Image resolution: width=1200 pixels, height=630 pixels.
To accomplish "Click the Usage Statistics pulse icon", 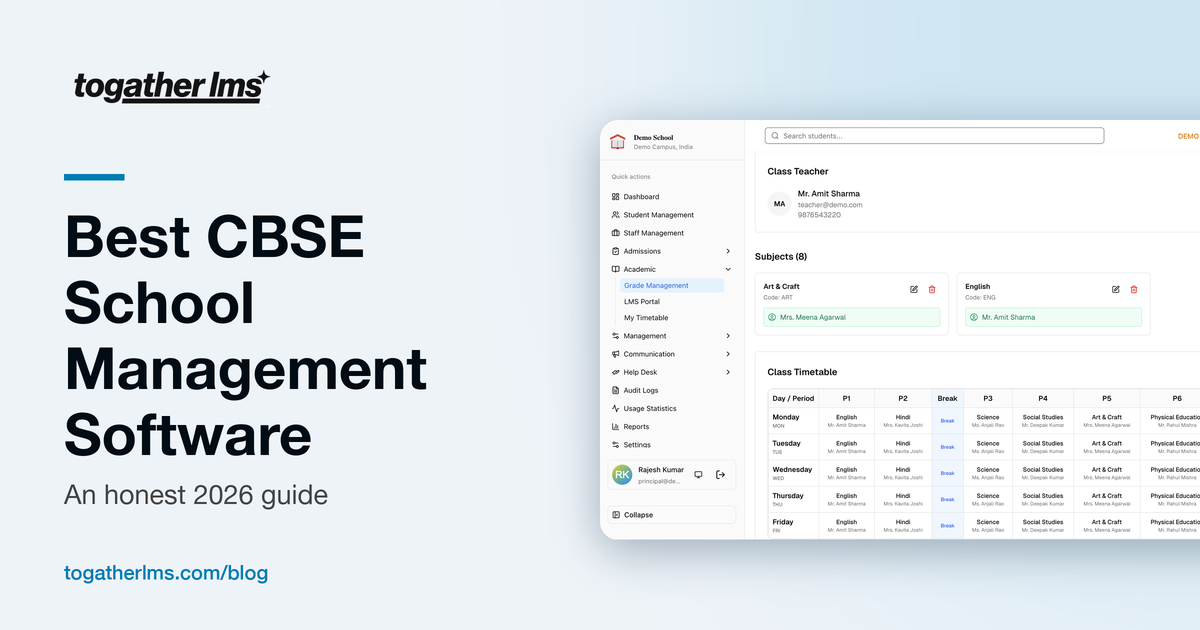I will [x=615, y=408].
